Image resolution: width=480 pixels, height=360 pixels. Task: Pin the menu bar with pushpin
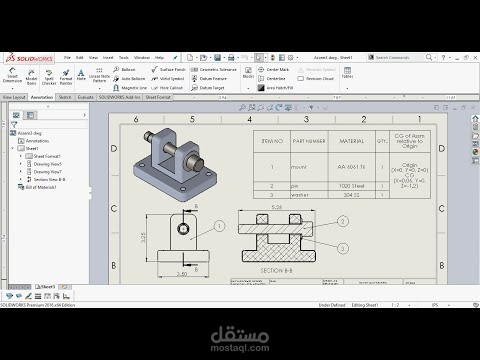click(175, 58)
